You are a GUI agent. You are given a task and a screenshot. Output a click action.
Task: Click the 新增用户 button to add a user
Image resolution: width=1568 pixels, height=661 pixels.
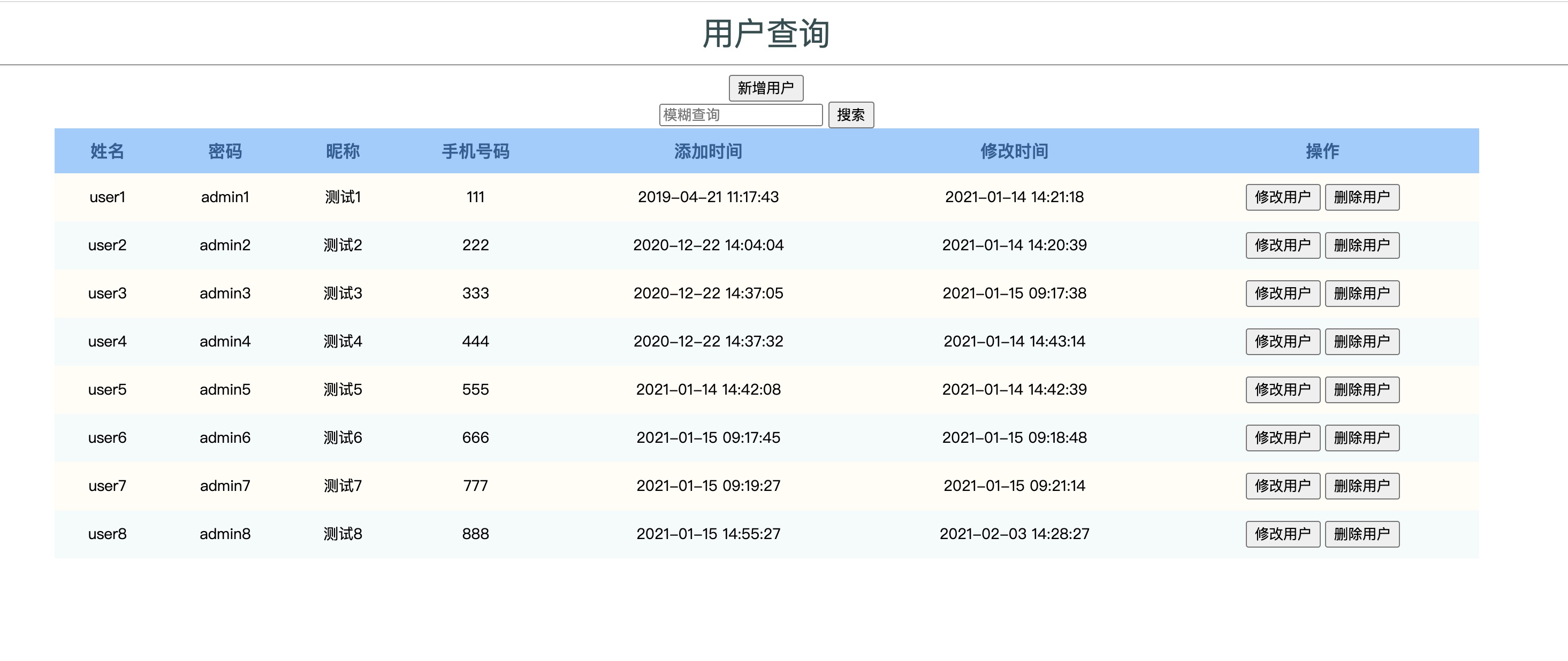pos(766,88)
